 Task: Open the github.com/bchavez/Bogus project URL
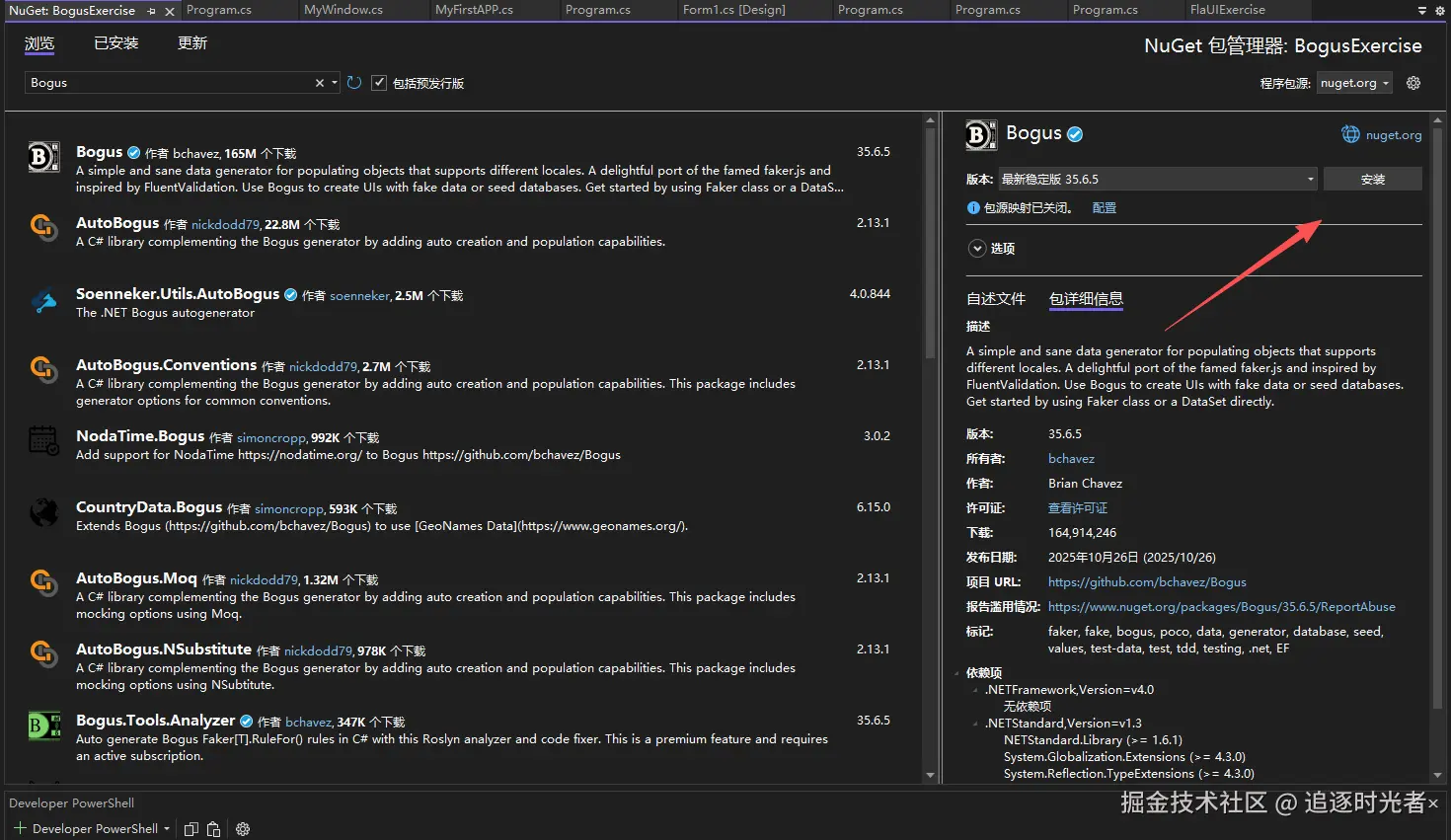tap(1147, 582)
